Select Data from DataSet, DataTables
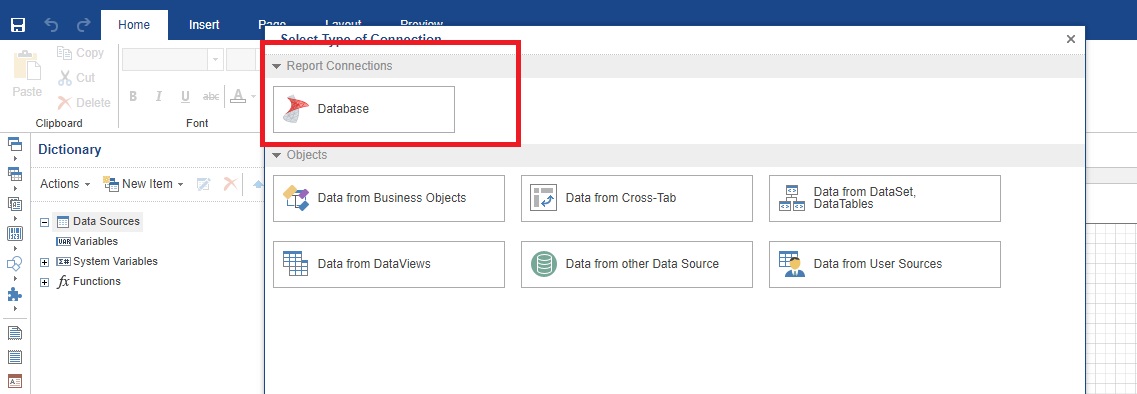This screenshot has height=394, width=1137. tap(885, 198)
